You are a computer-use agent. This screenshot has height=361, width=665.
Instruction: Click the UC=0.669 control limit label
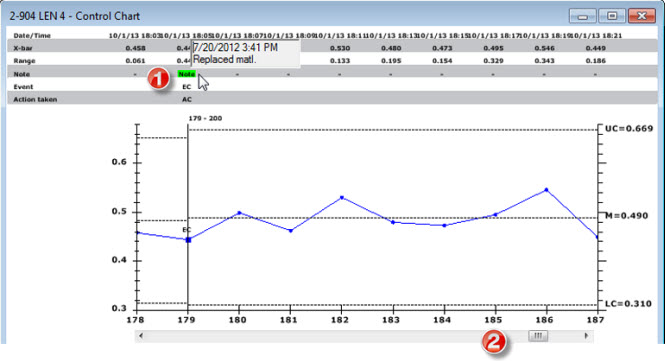pos(629,129)
